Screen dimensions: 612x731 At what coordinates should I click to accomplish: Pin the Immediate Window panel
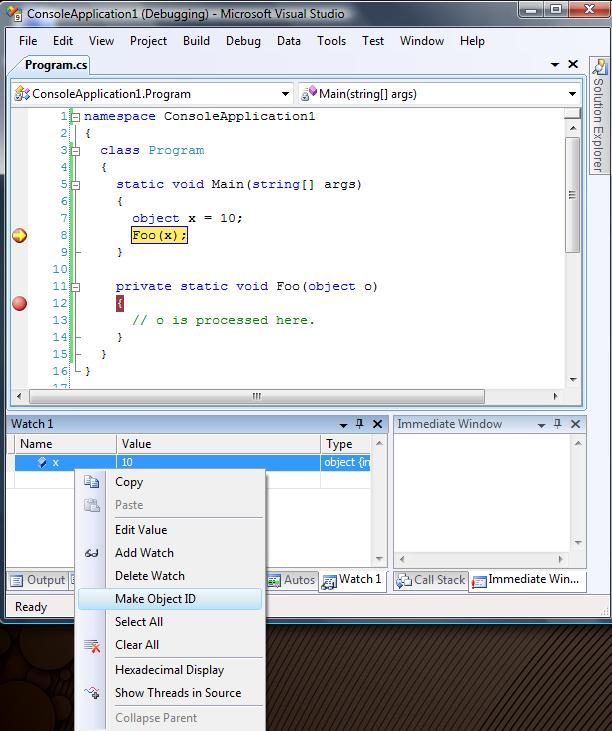pos(557,424)
